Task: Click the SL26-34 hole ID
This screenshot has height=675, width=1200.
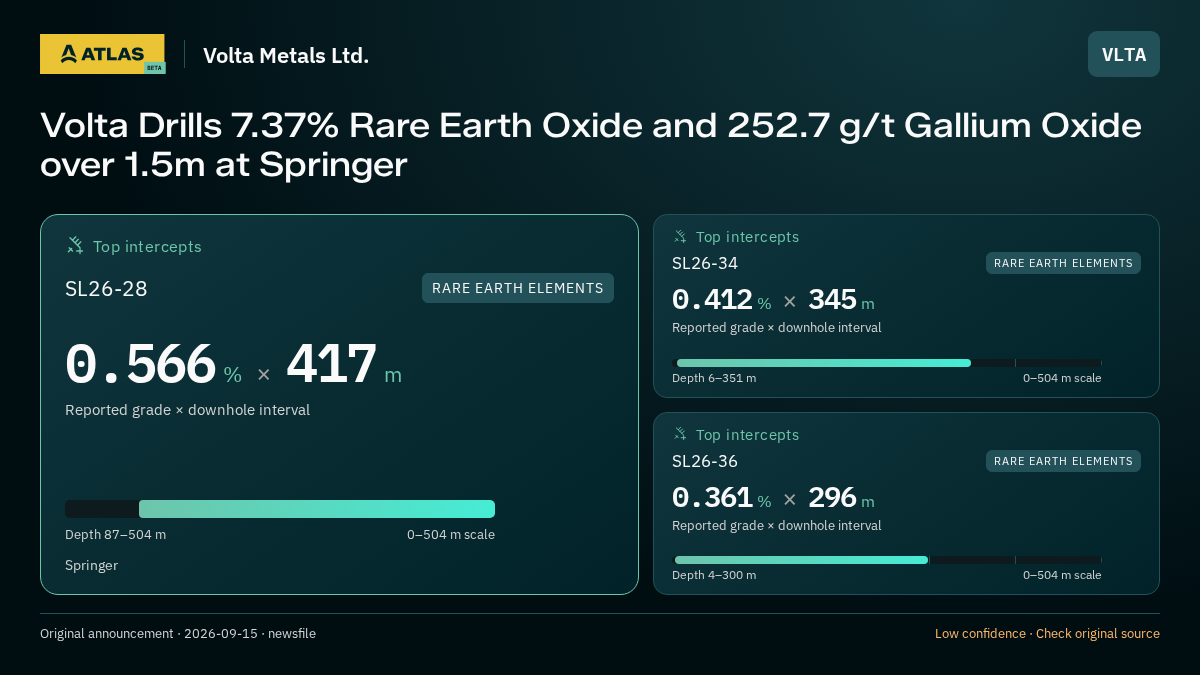Action: coord(705,263)
